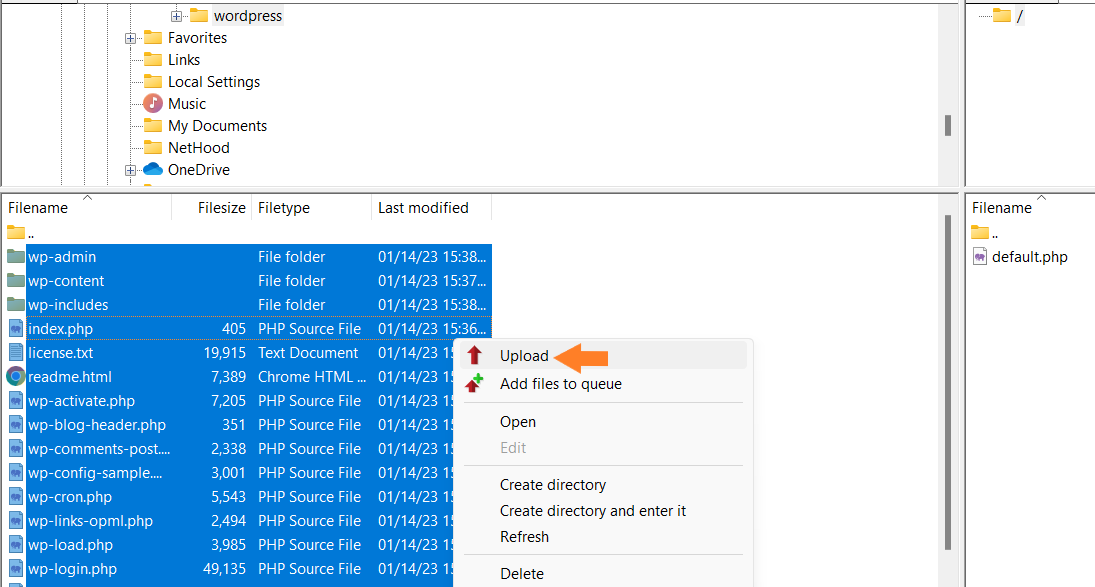Select the Local Settings folder
The image size is (1095, 587).
click(214, 82)
